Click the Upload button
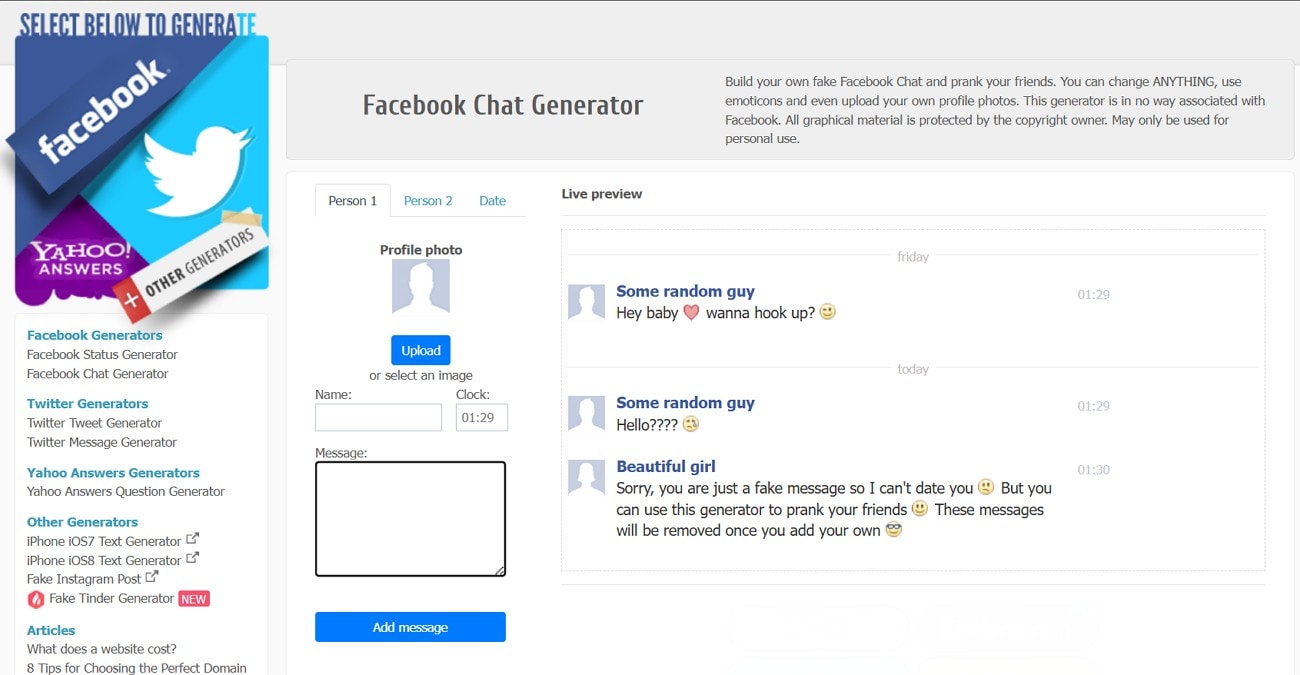 pos(421,350)
